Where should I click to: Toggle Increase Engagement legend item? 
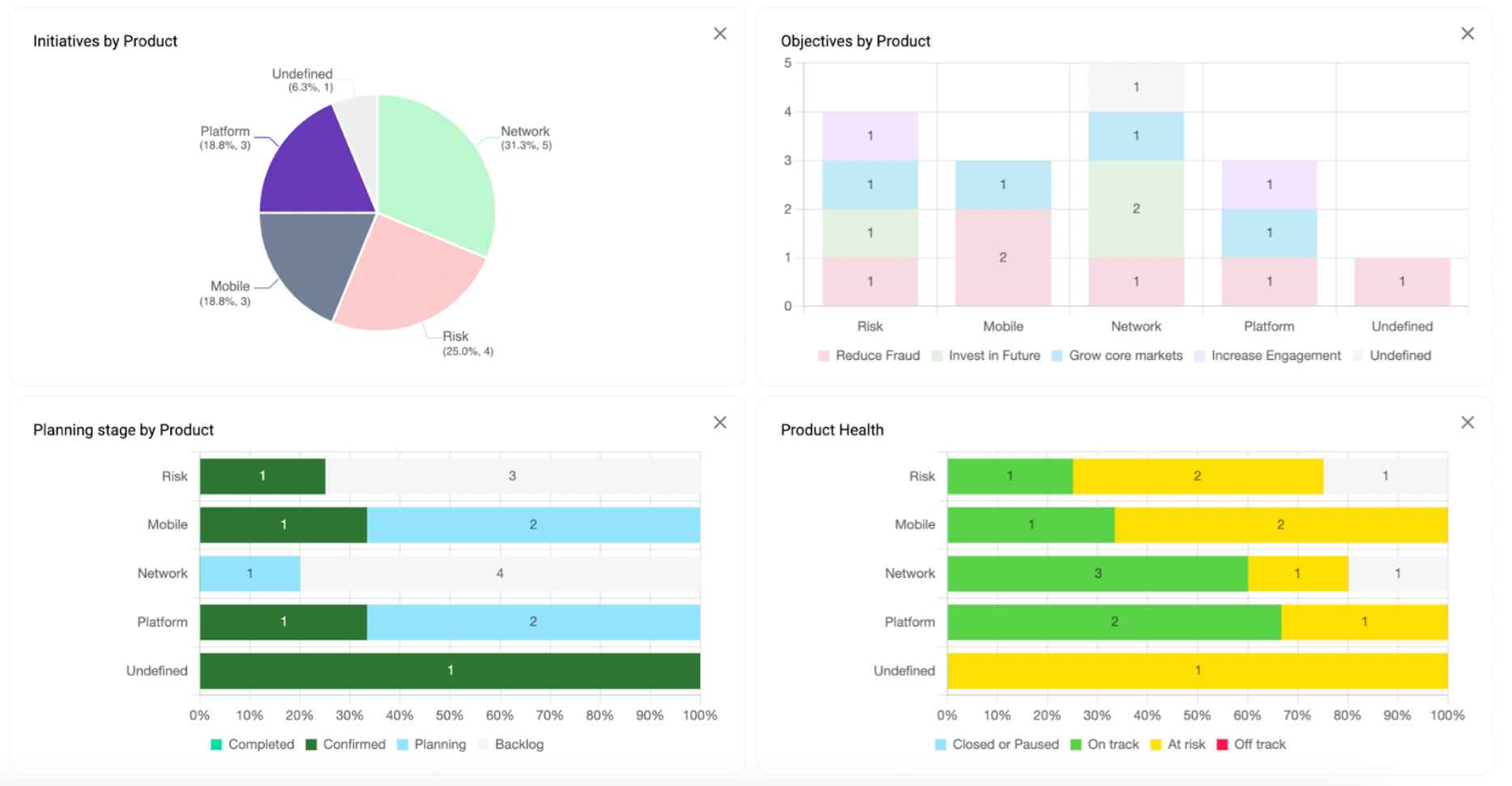1267,356
